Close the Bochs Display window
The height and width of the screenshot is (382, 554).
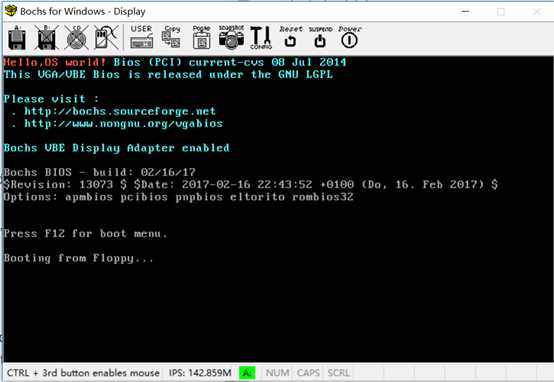(x=537, y=11)
